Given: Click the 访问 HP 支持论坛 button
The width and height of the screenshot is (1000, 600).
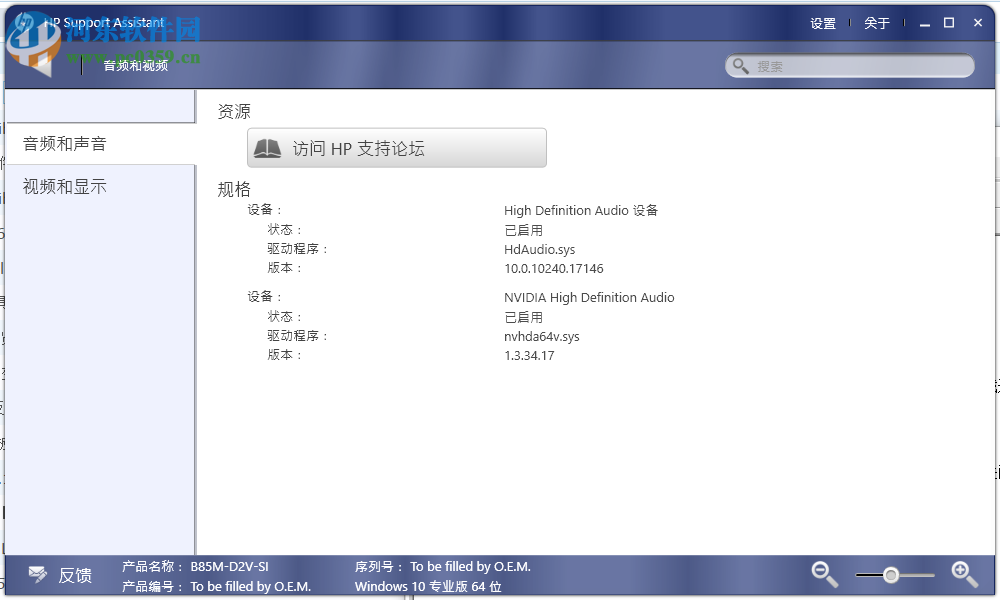Looking at the screenshot, I should pyautogui.click(x=396, y=147).
